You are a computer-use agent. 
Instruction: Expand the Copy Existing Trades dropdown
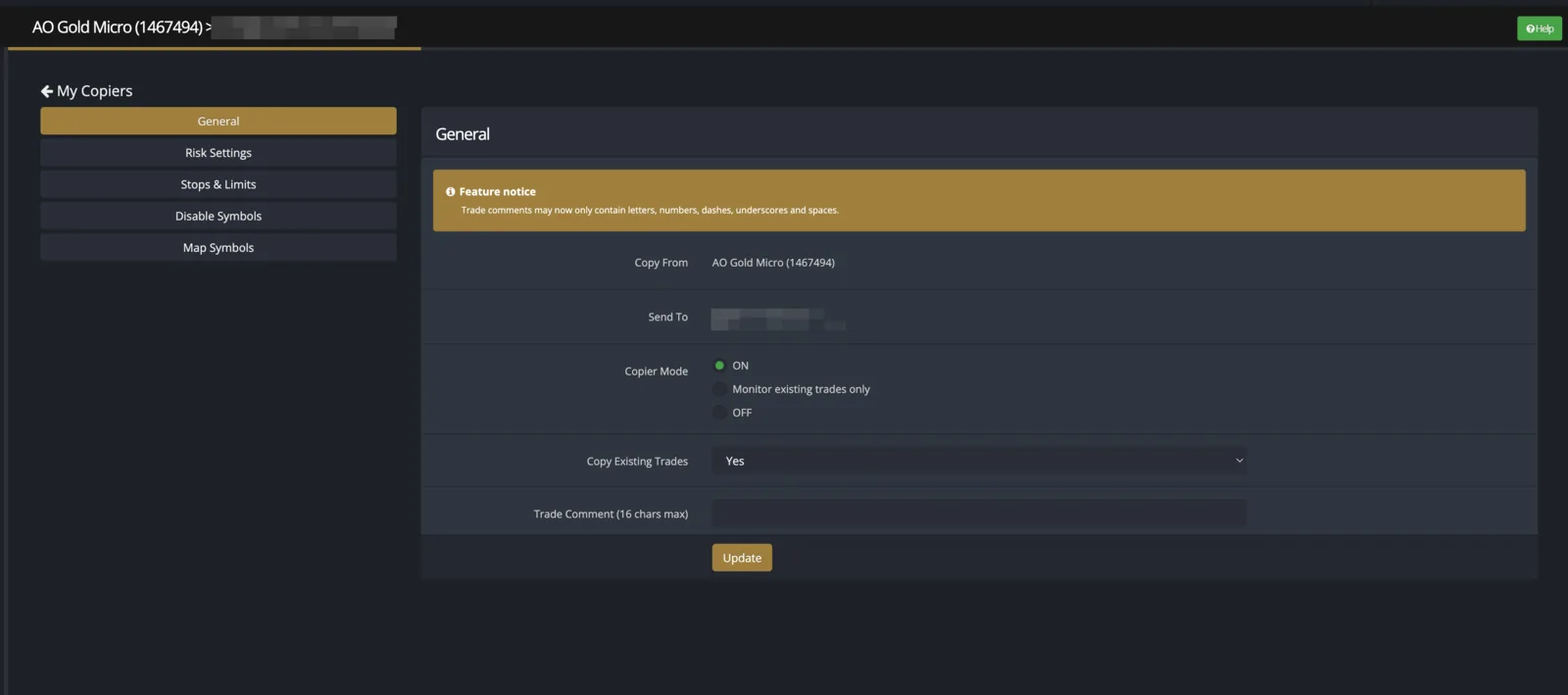(979, 461)
